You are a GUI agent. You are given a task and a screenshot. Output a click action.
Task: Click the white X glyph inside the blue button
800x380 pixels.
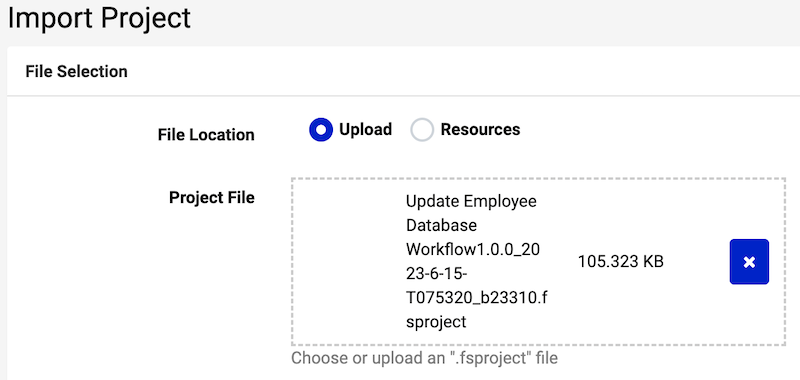pyautogui.click(x=749, y=262)
